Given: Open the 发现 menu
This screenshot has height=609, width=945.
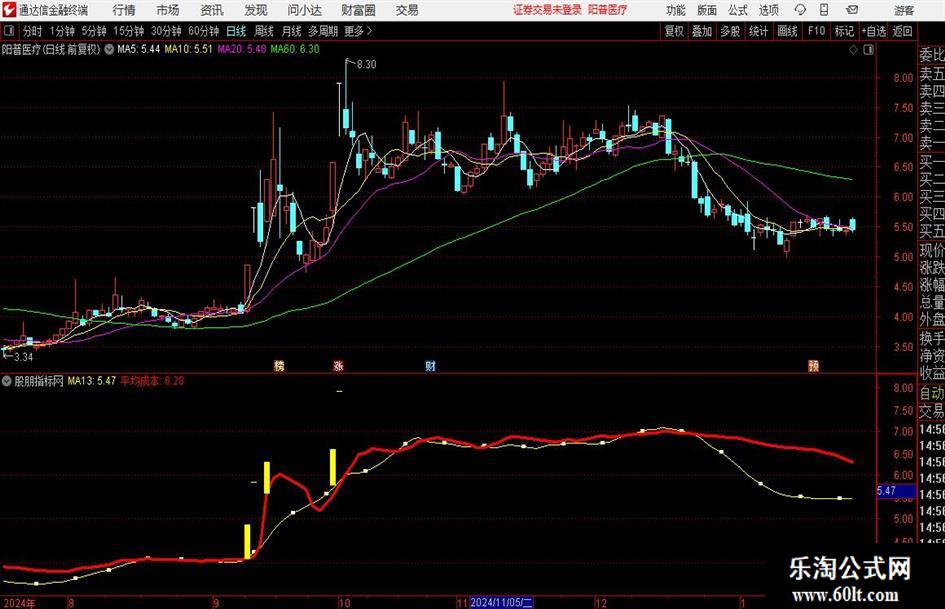Looking at the screenshot, I should pyautogui.click(x=256, y=10).
